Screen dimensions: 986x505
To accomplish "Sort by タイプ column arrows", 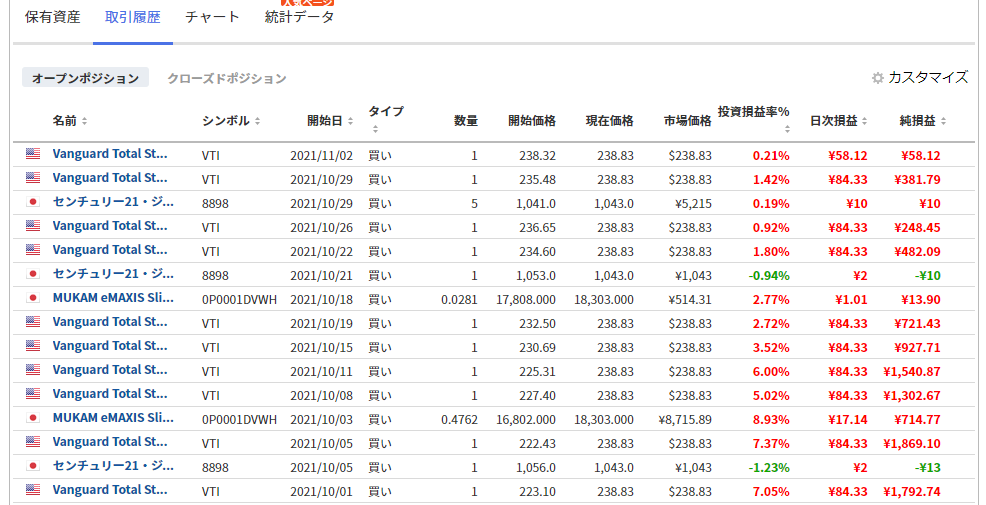I will (375, 129).
